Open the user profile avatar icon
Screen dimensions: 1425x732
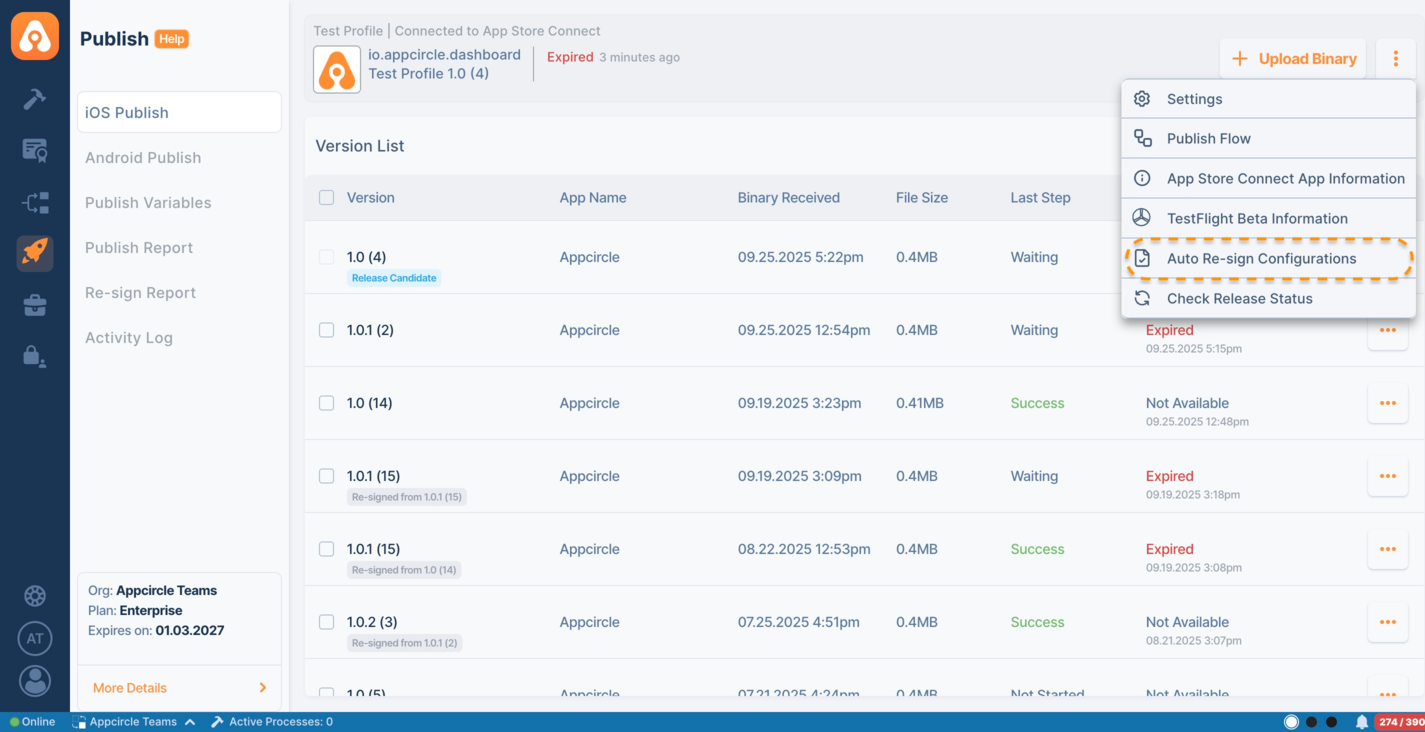tap(35, 681)
